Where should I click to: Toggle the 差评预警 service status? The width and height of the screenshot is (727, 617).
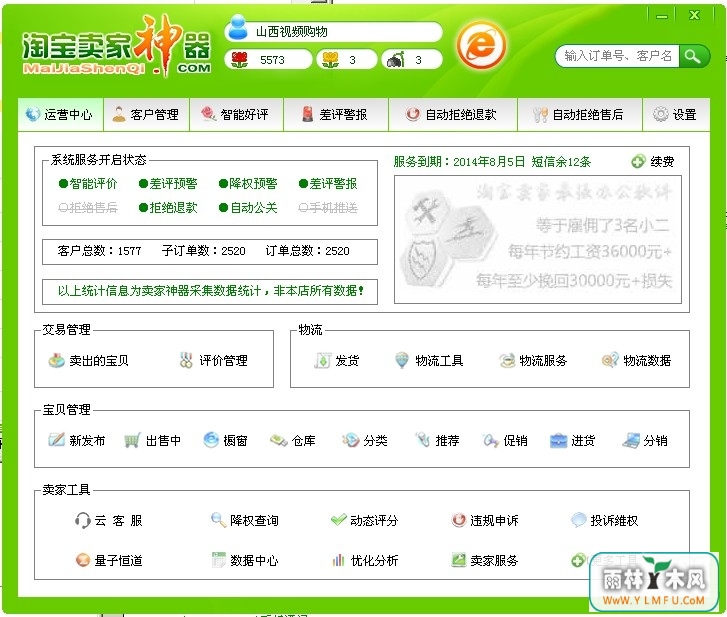[x=168, y=184]
